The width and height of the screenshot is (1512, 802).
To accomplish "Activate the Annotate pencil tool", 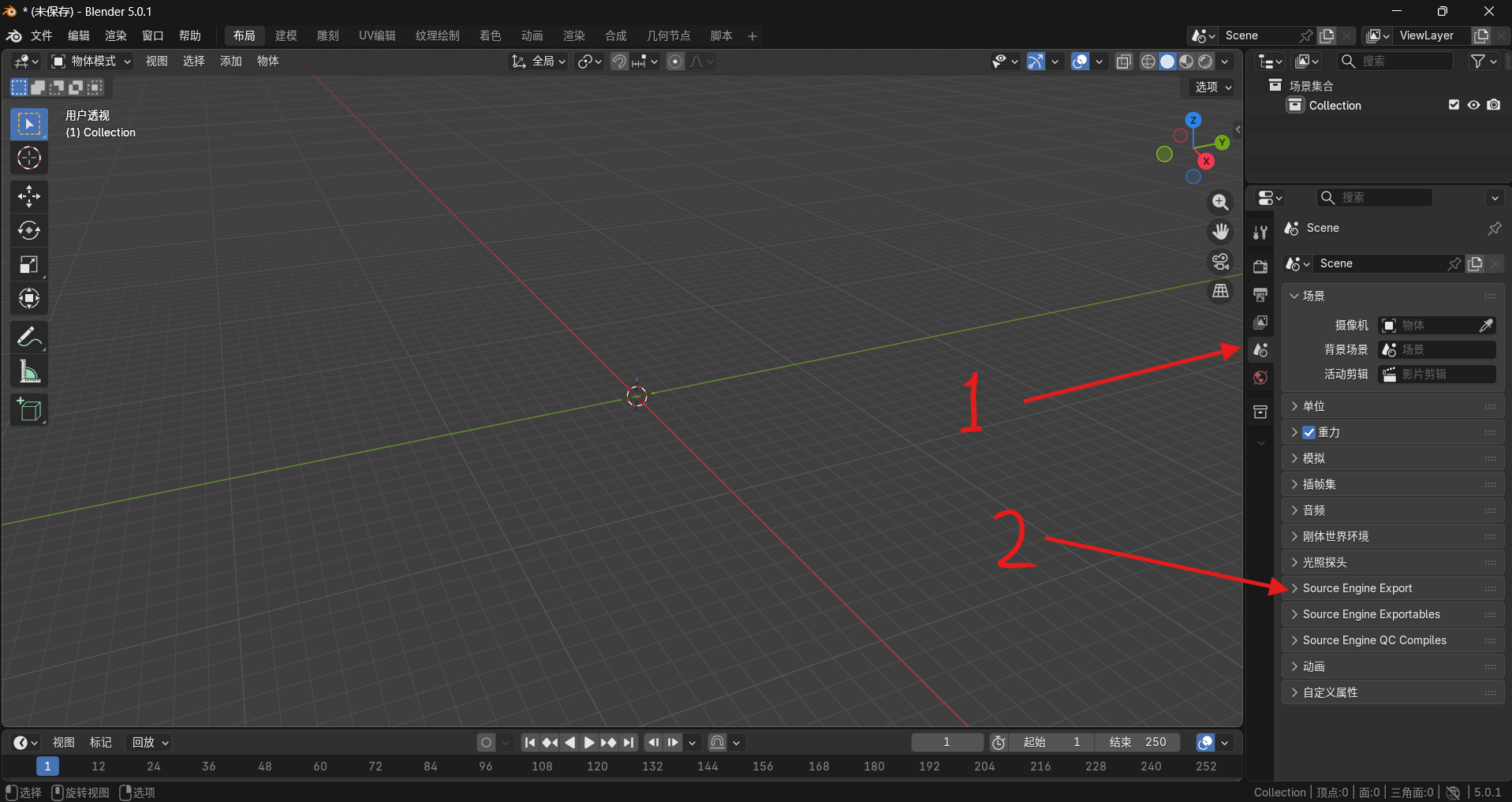I will (29, 338).
